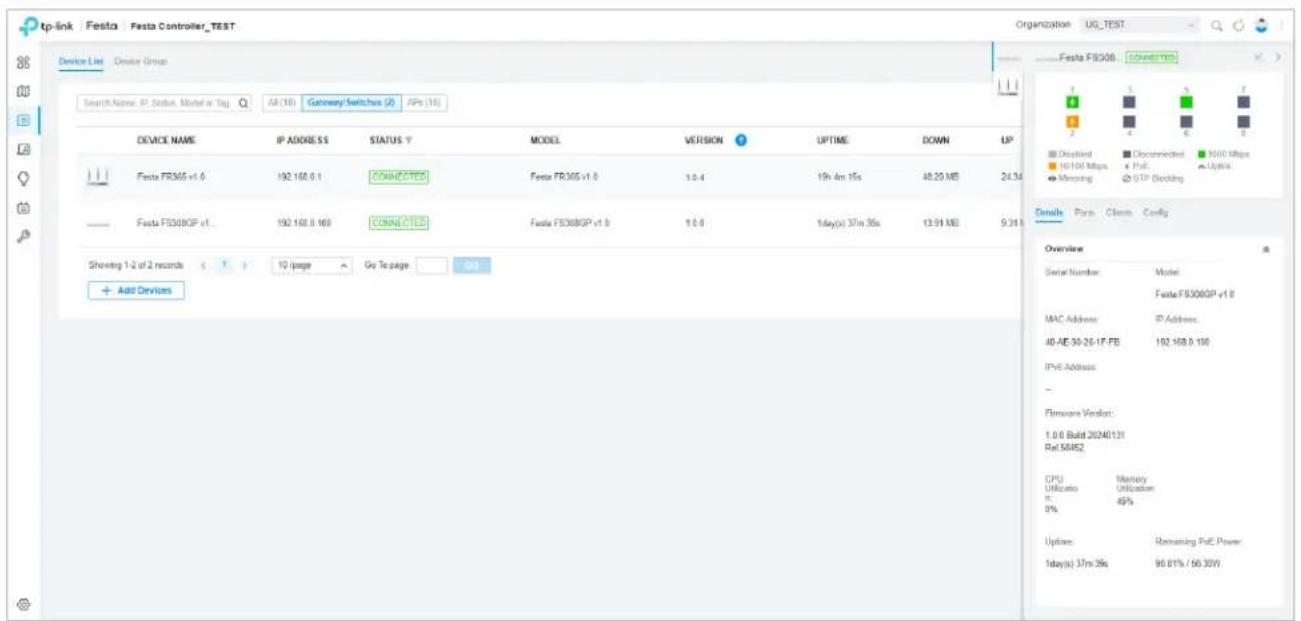Click the blue upgrade icon beside VERSION

point(741,140)
